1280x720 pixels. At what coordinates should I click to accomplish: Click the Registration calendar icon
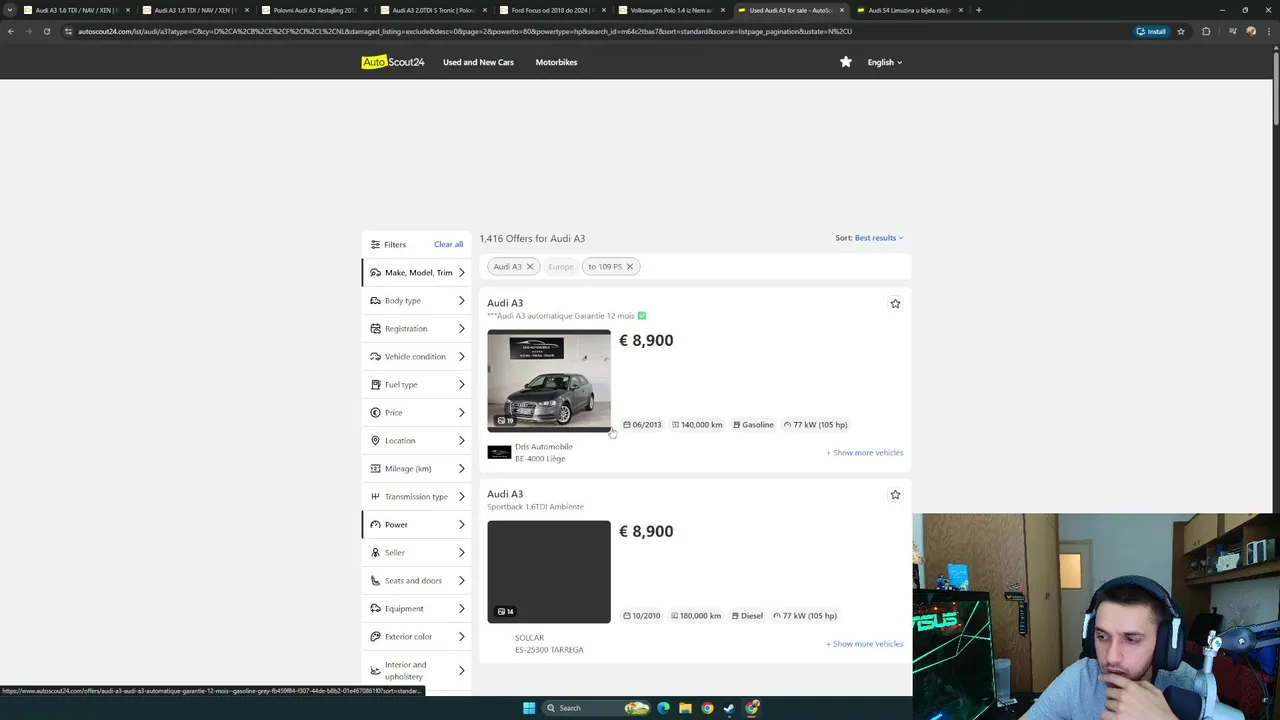click(375, 328)
